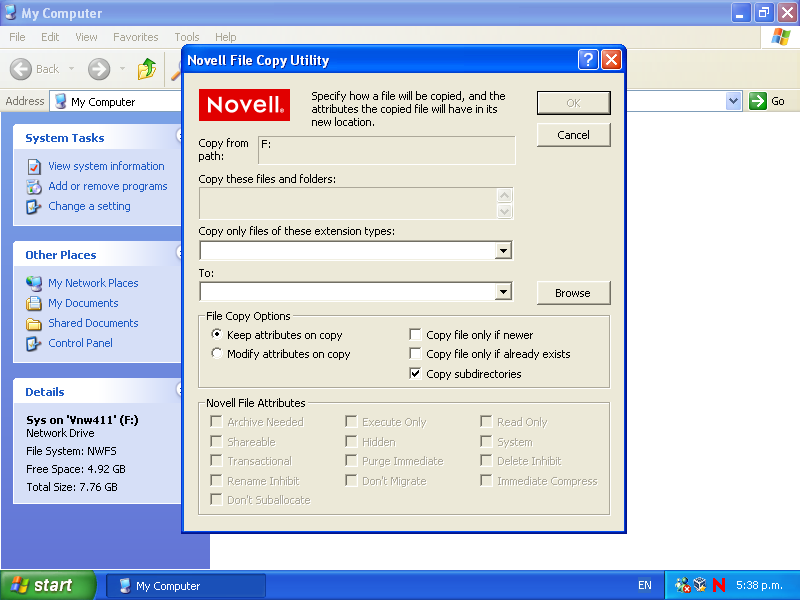Screen dimensions: 800x600
Task: Click the network connection tray icon with red X
Action: click(682, 585)
